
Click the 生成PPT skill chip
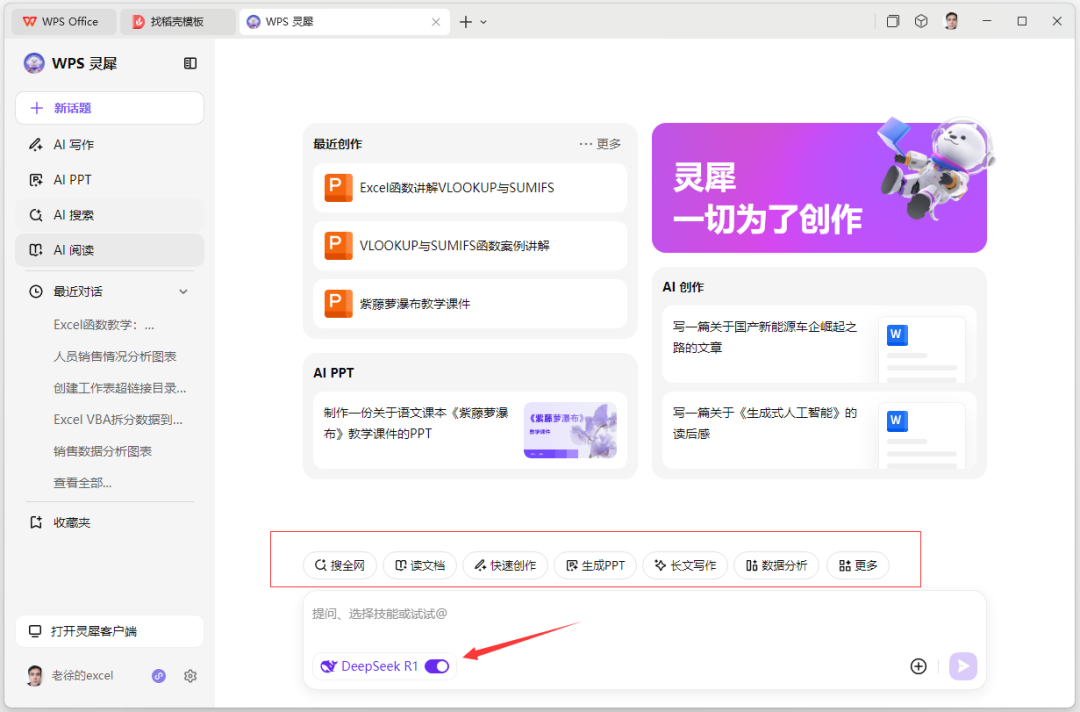595,565
